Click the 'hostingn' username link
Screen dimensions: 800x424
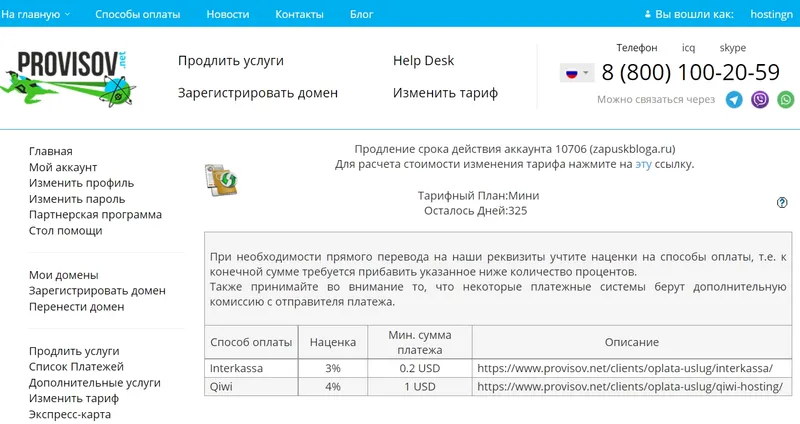[771, 14]
